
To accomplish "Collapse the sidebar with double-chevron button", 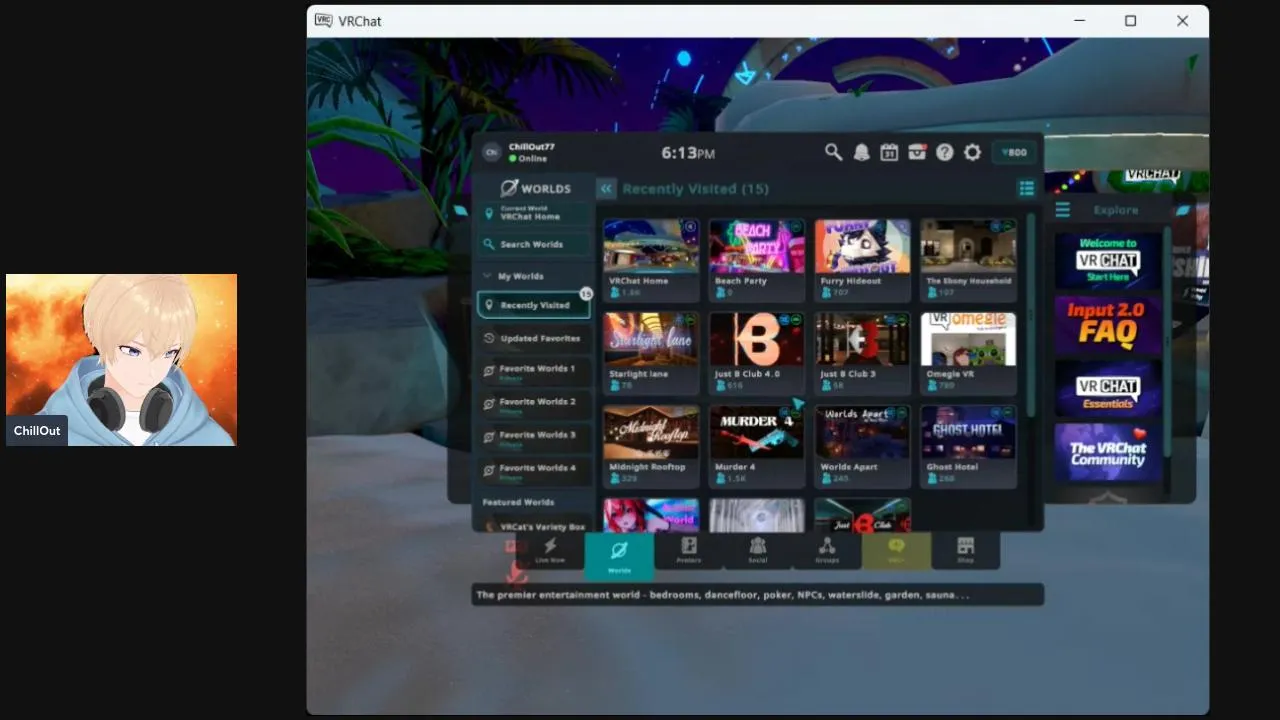I will pos(606,188).
